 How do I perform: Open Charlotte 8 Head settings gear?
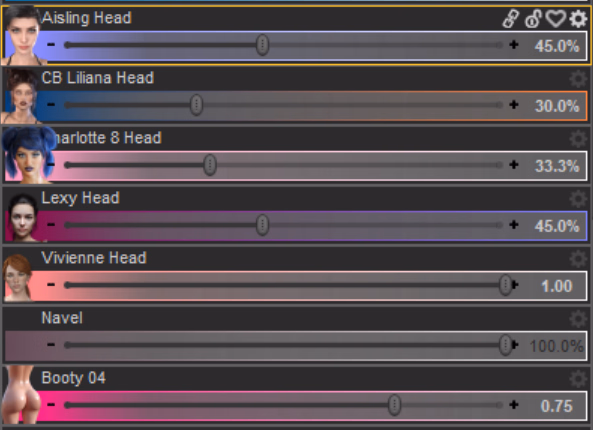[578, 138]
